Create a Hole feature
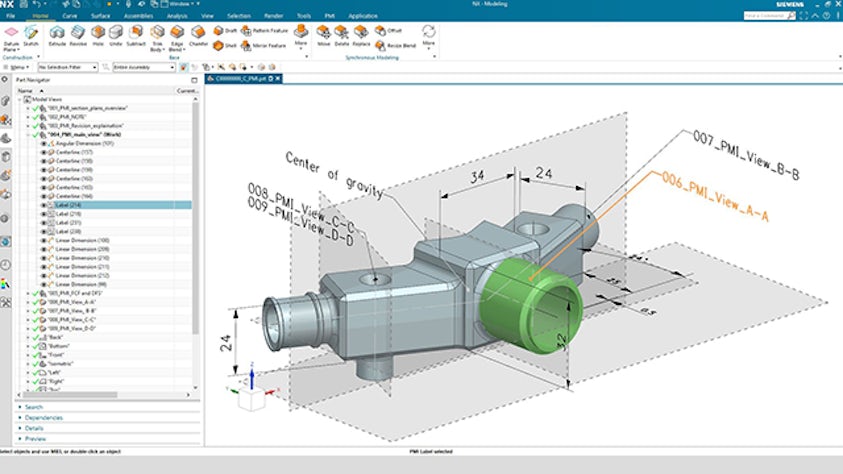This screenshot has height=474, width=843. click(x=98, y=36)
